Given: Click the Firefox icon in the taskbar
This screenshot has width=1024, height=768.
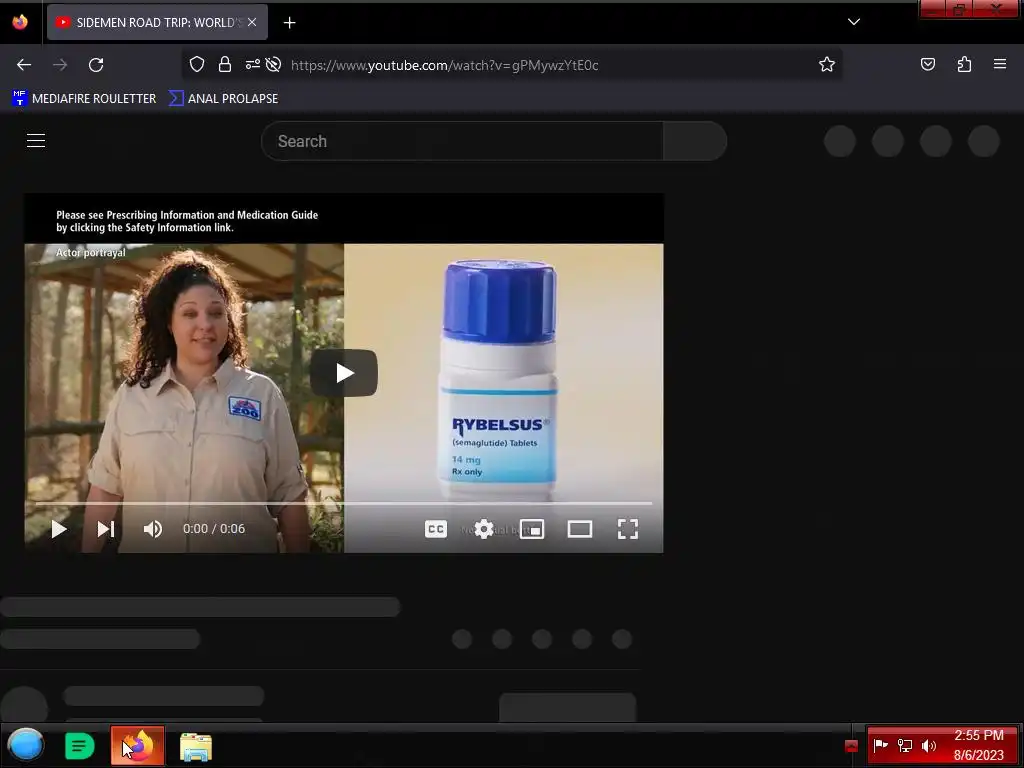Looking at the screenshot, I should 137,745.
